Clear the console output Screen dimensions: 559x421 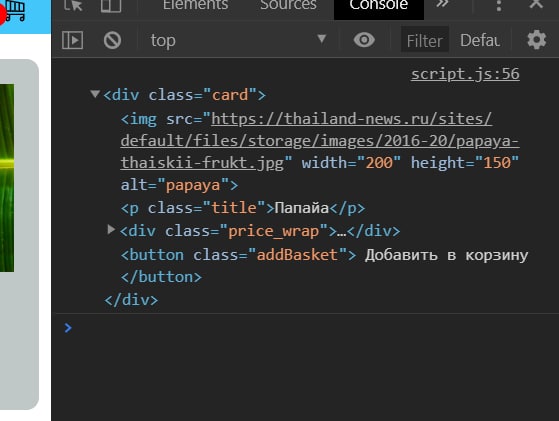click(112, 40)
